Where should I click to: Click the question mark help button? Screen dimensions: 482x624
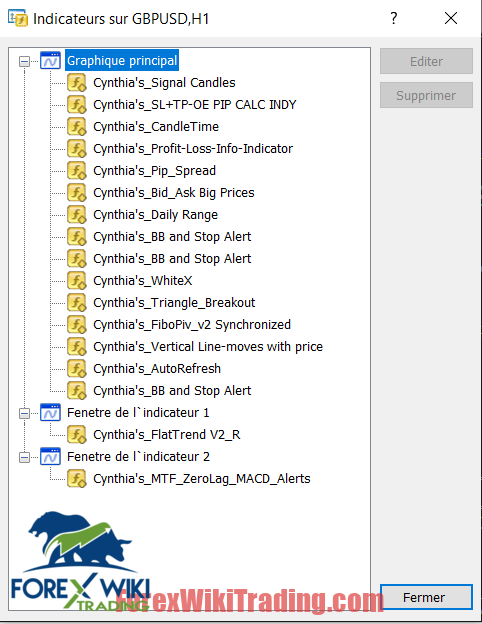coord(394,18)
